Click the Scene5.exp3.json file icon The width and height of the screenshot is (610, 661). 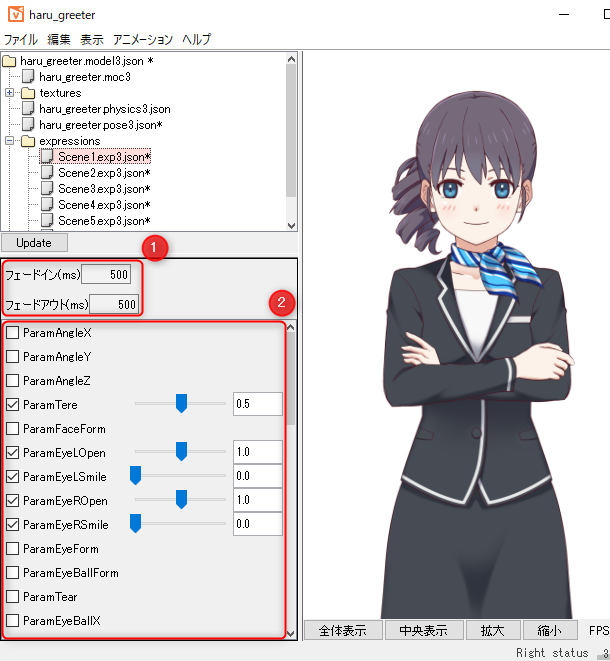pyautogui.click(x=47, y=220)
